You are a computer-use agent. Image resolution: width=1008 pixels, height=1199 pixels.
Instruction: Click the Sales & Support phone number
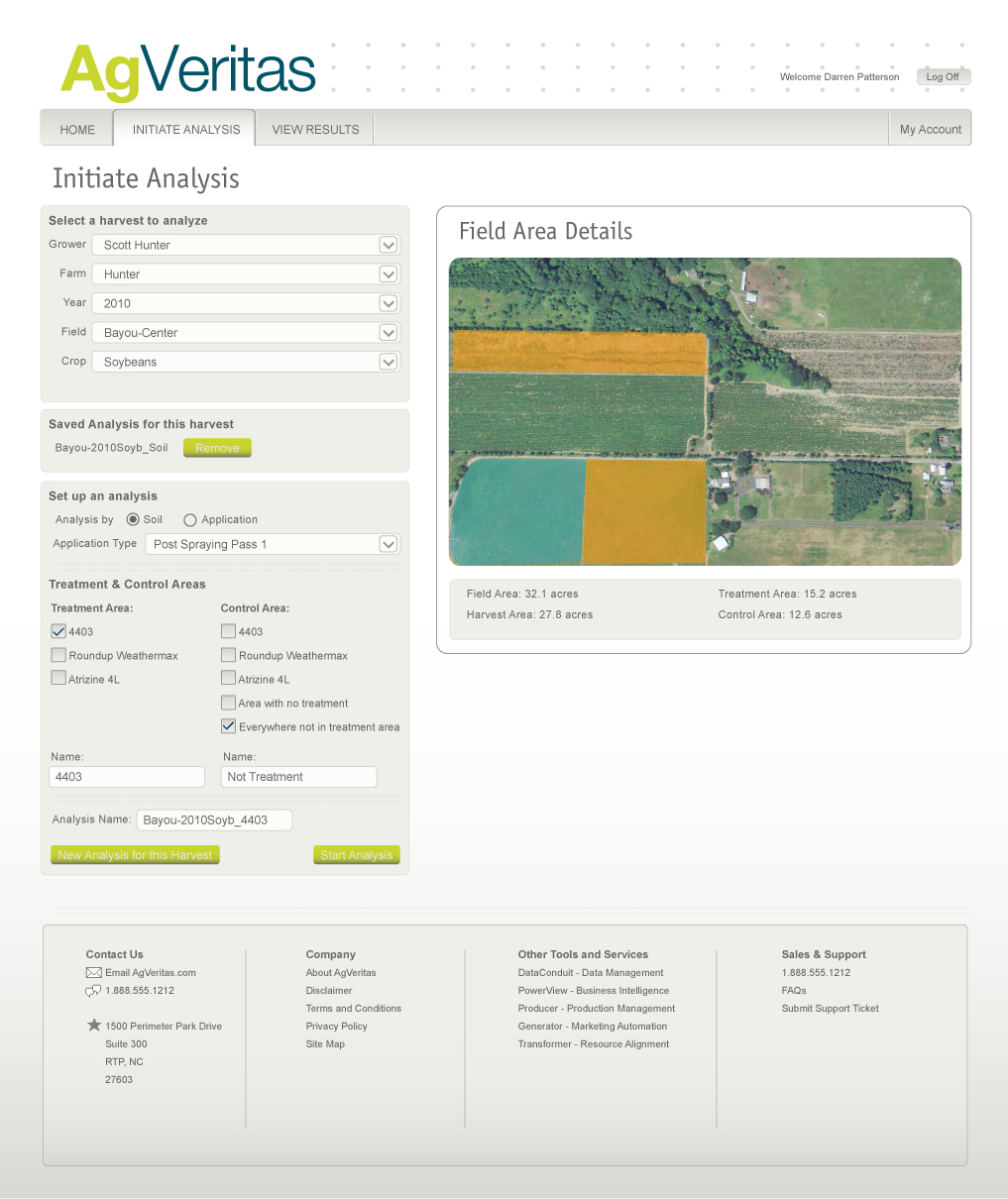(x=816, y=973)
